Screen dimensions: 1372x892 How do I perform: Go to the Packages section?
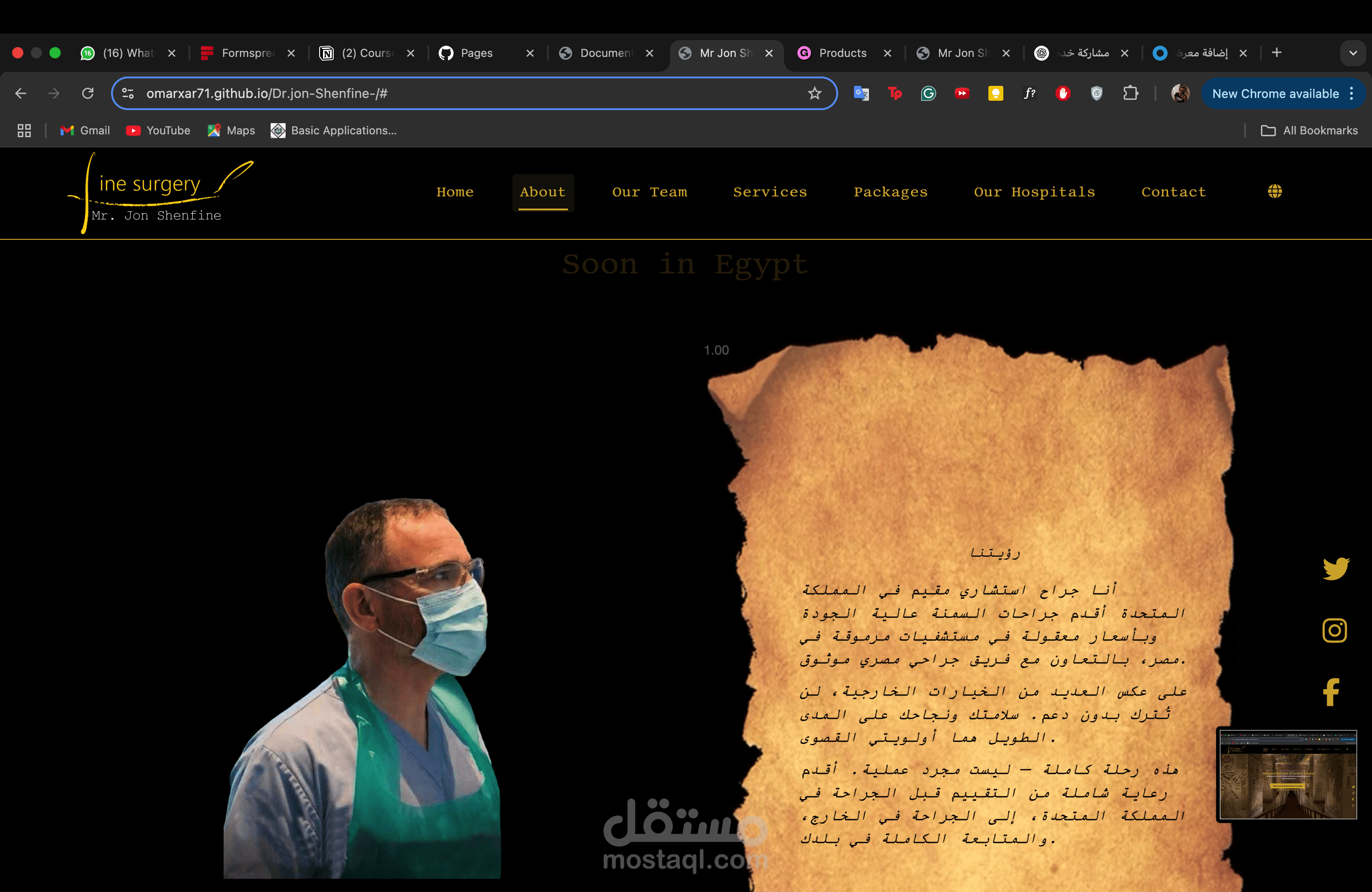pyautogui.click(x=890, y=192)
